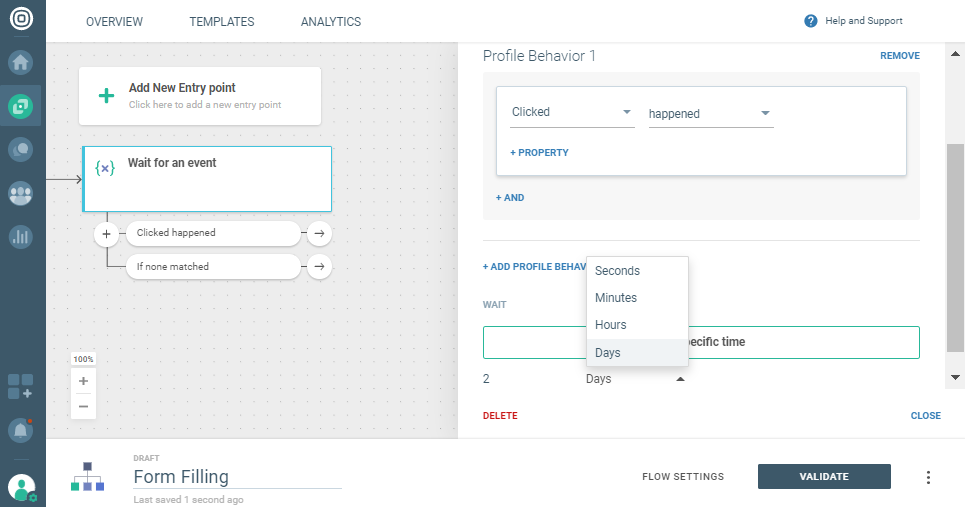Open the chat conversations sidebar icon
The image size is (965, 507).
pos(21,150)
